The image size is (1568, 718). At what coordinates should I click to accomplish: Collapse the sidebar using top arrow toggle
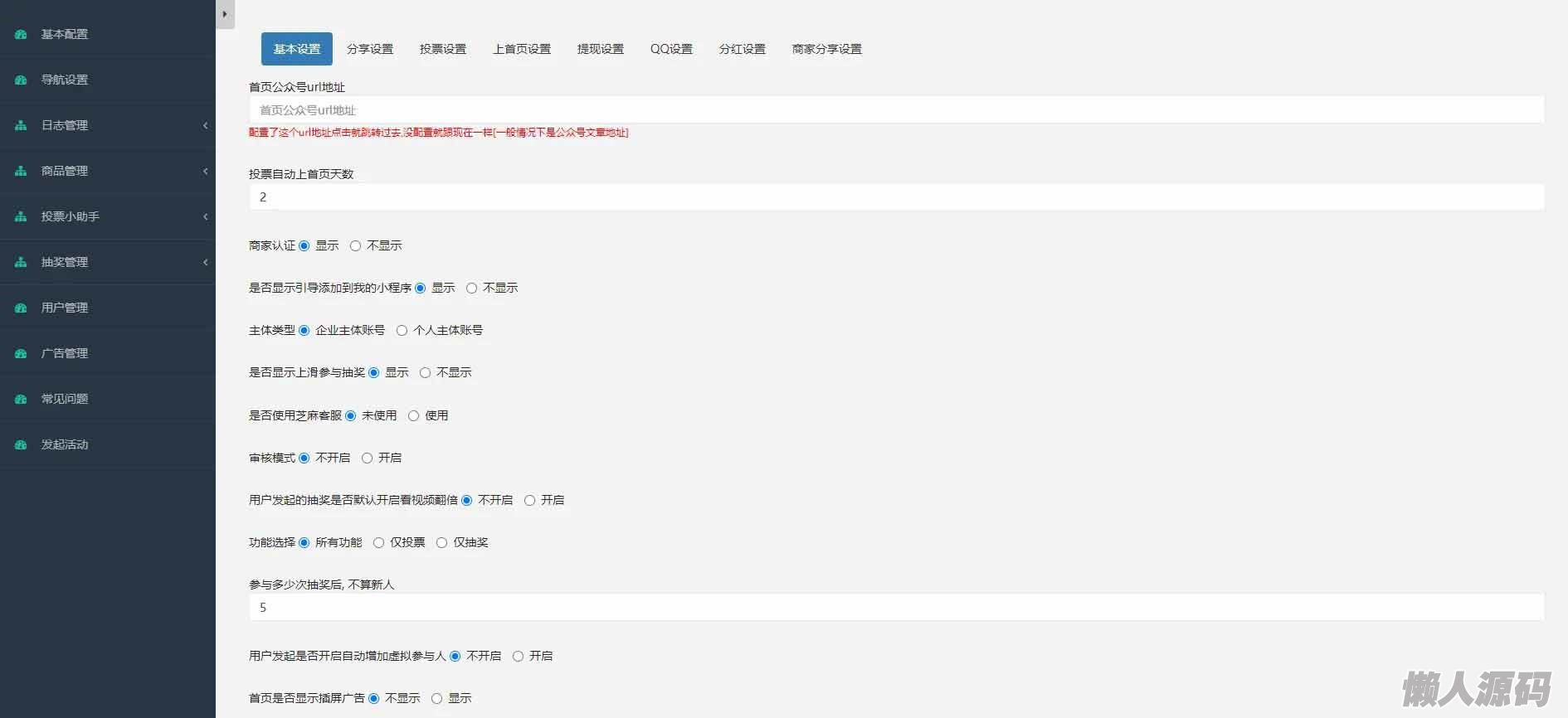[225, 14]
